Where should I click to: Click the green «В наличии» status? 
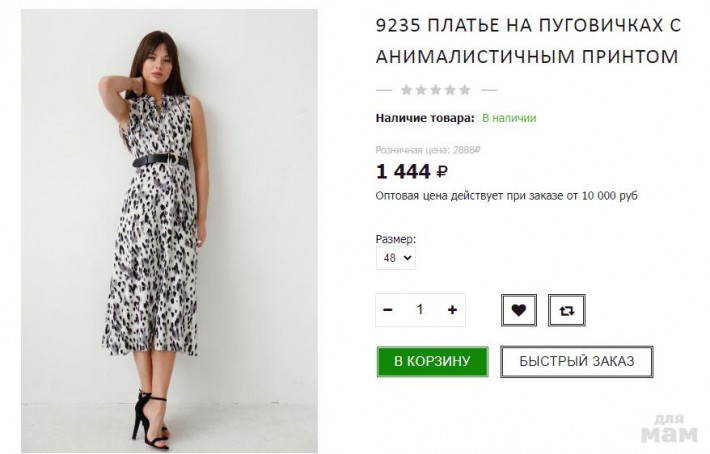[509, 118]
